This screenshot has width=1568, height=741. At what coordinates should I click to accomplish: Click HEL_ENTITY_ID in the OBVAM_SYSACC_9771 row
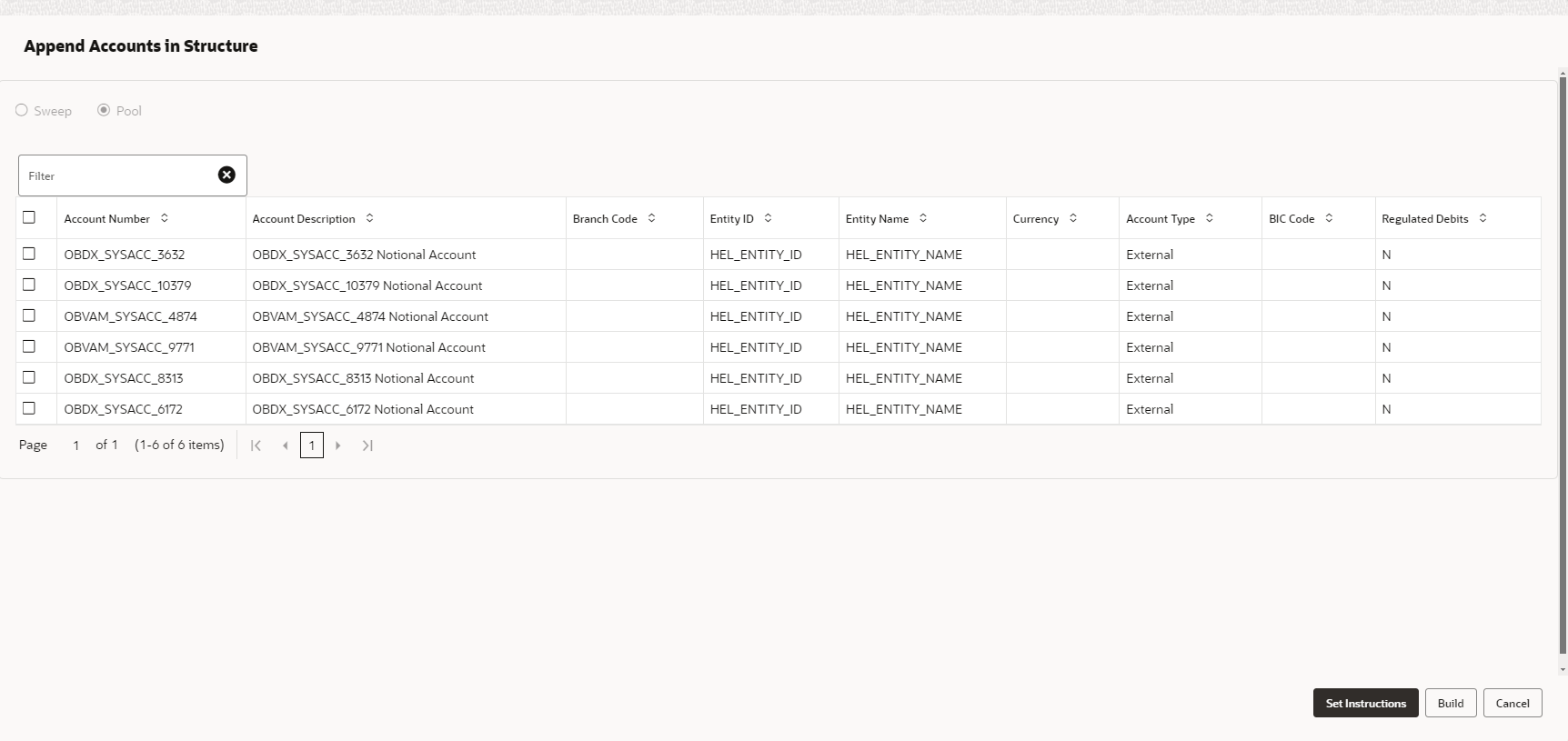tap(756, 347)
